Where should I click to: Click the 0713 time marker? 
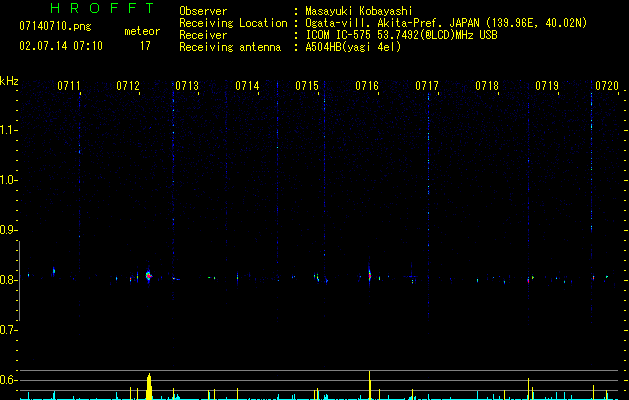tap(187, 86)
